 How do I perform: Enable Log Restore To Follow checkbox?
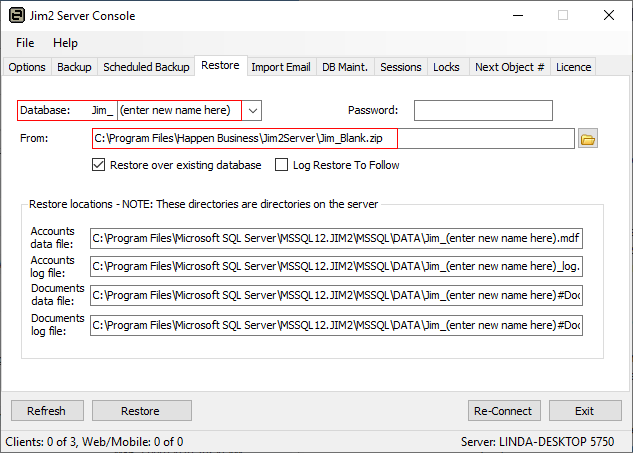[281, 165]
